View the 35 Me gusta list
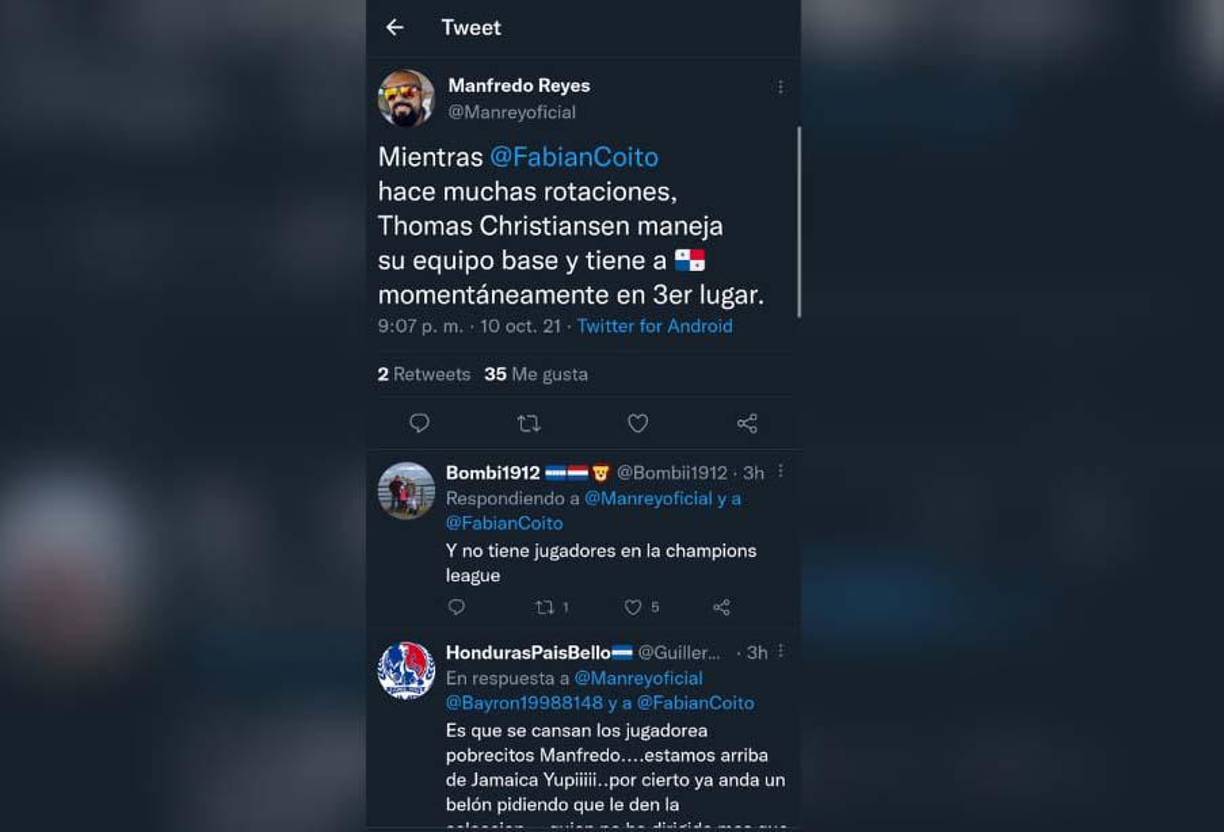Image resolution: width=1224 pixels, height=832 pixels. point(537,374)
